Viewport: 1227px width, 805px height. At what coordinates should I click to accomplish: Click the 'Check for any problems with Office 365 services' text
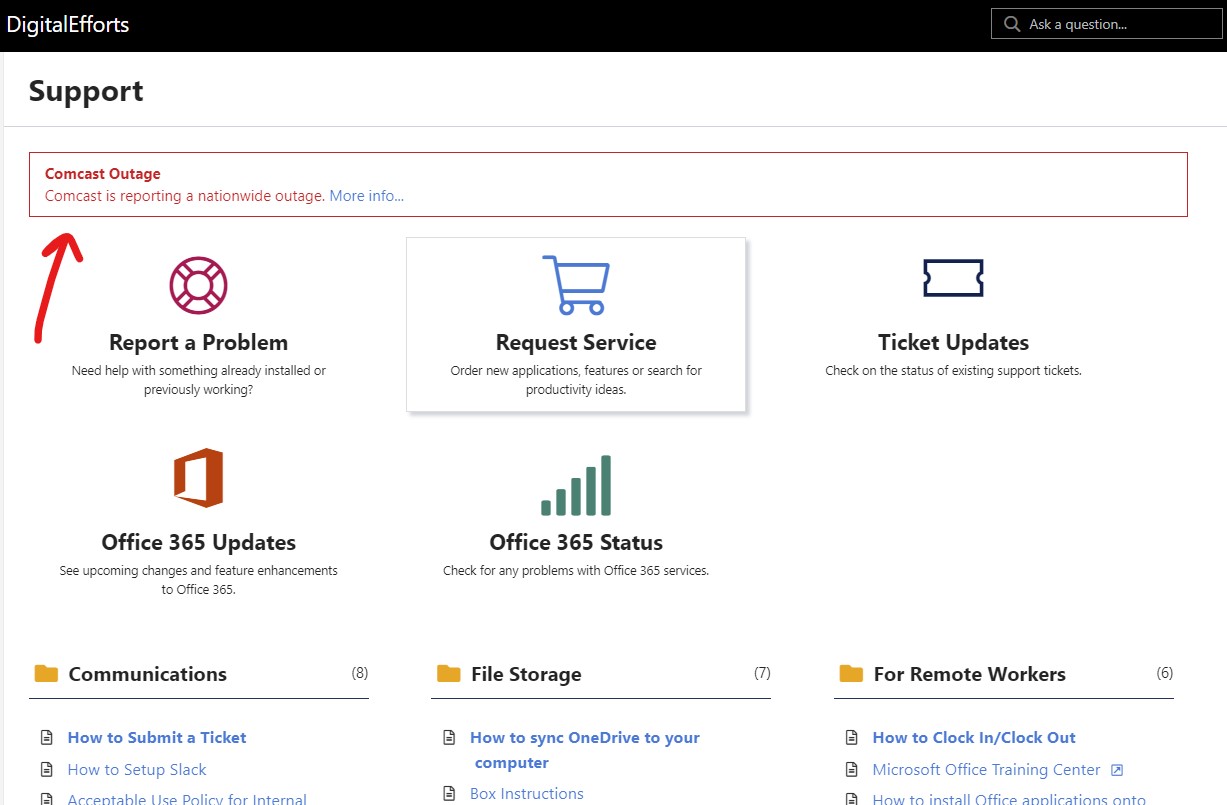tap(576, 571)
